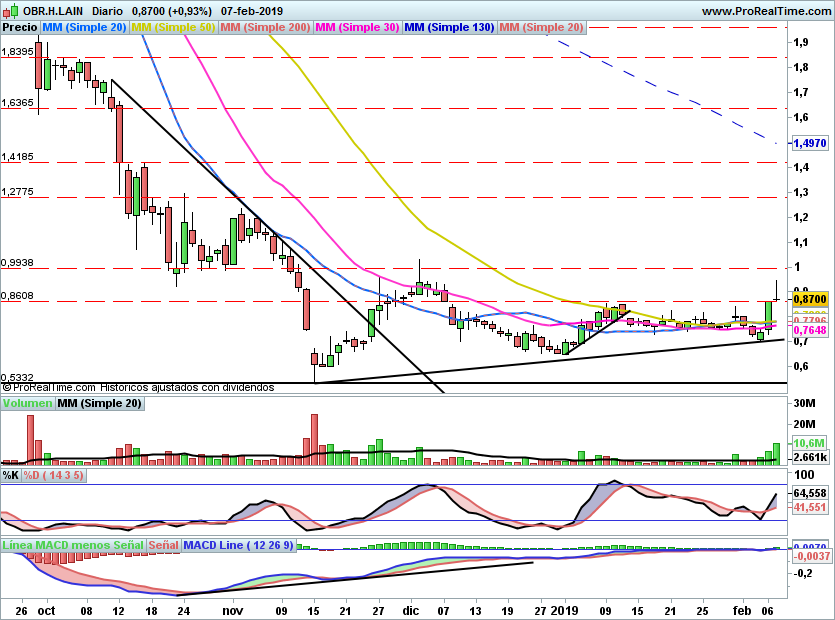This screenshot has width=835, height=620.
Task: Select the yellow MM (Simple 50) label
Action: click(x=174, y=27)
